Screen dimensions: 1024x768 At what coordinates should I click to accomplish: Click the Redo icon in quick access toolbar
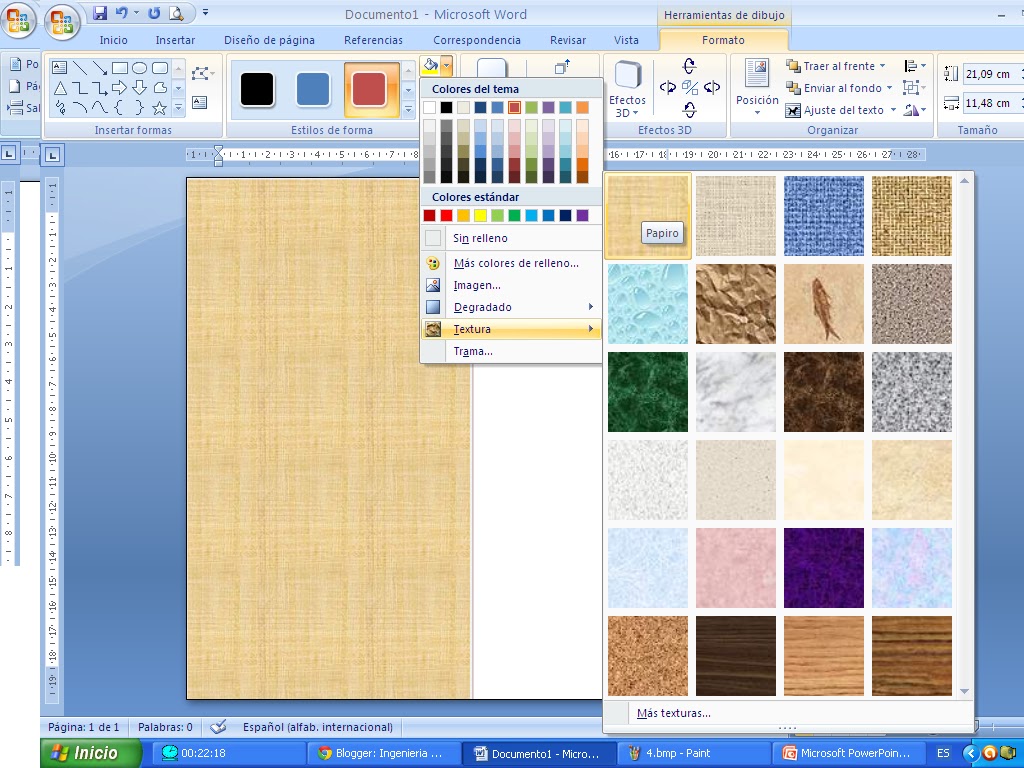[x=154, y=13]
